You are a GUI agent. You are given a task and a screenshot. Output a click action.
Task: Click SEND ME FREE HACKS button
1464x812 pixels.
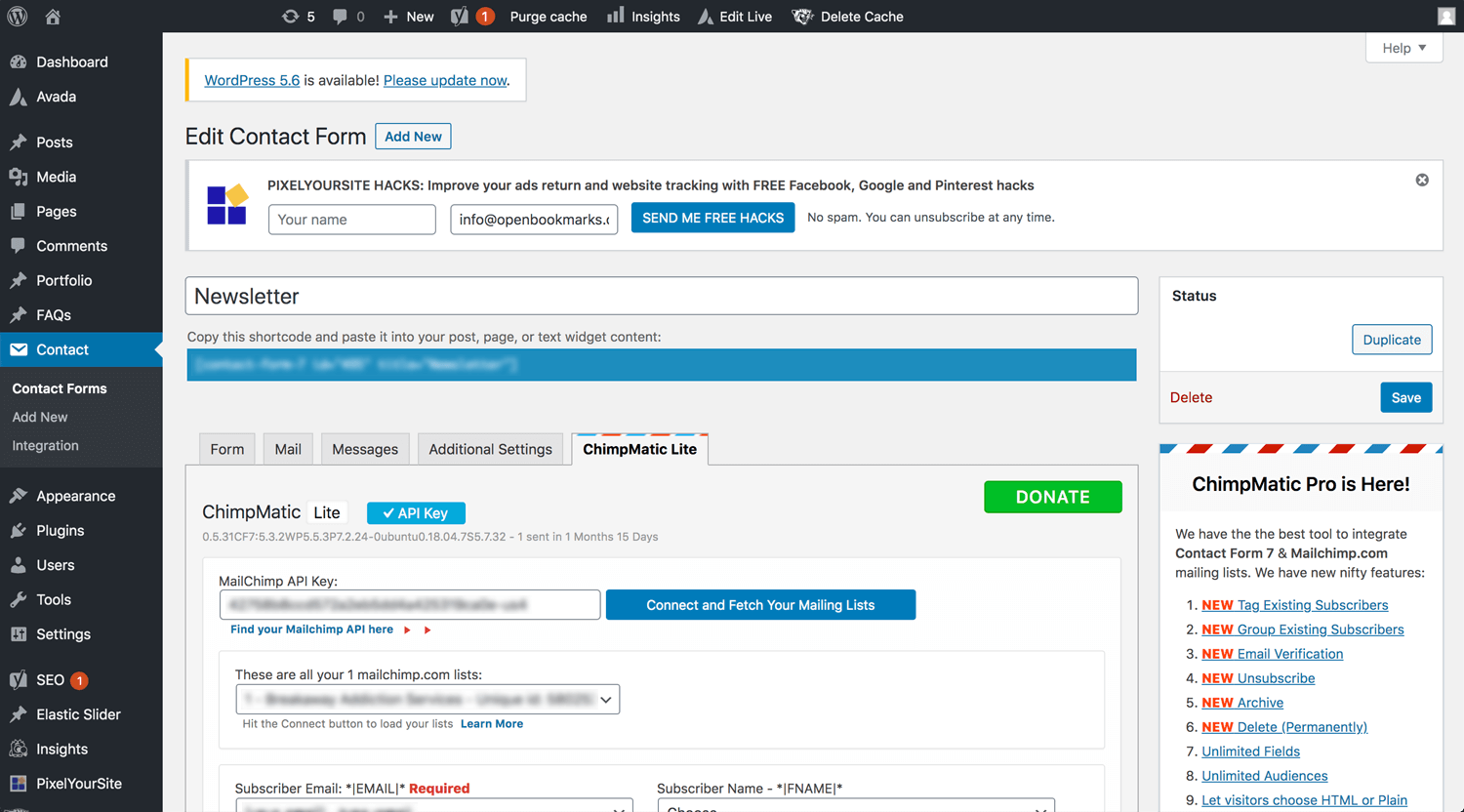click(x=712, y=218)
